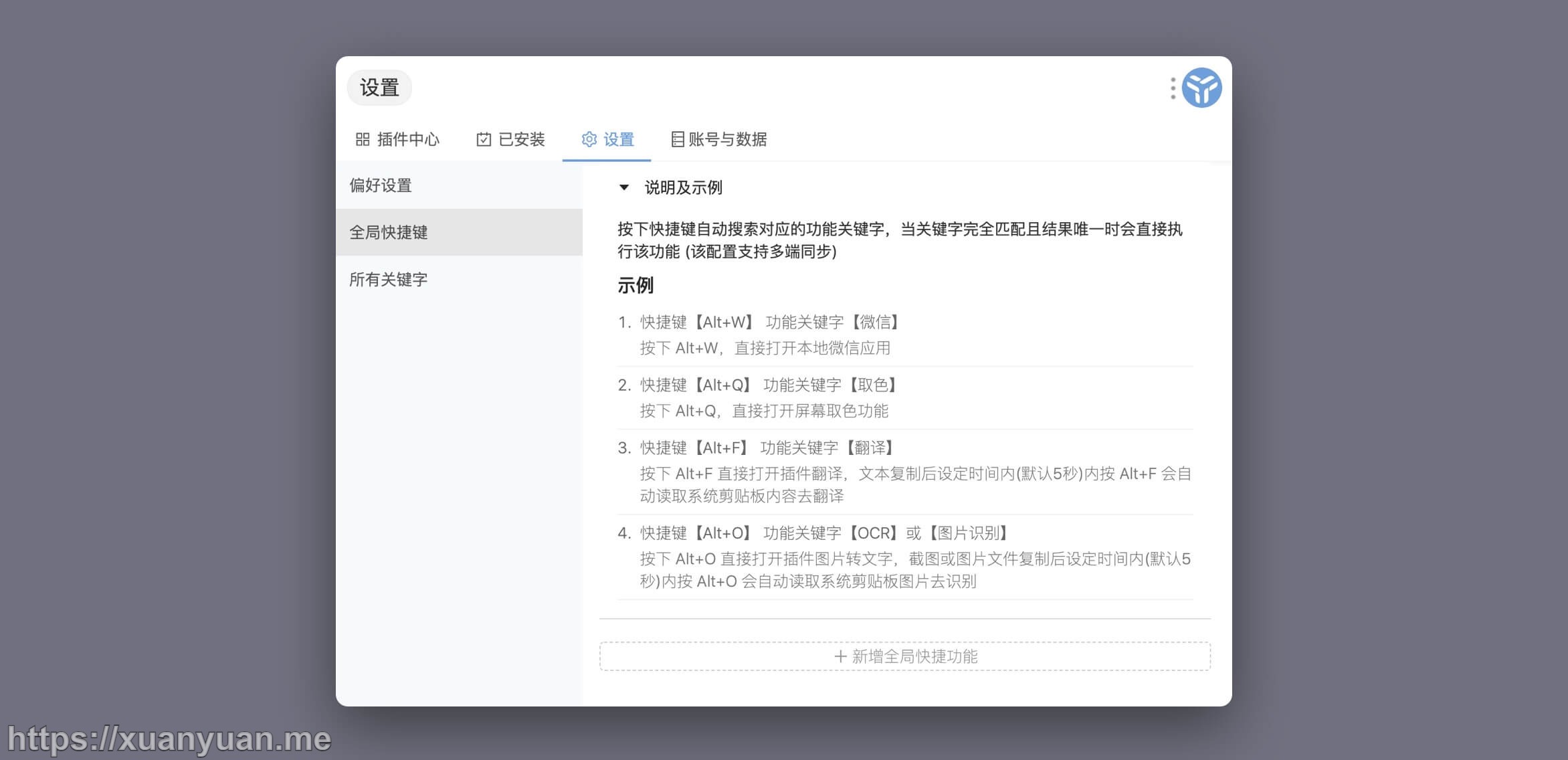This screenshot has height=760, width=1568.
Task: Click the account and data icon
Action: tap(678, 139)
